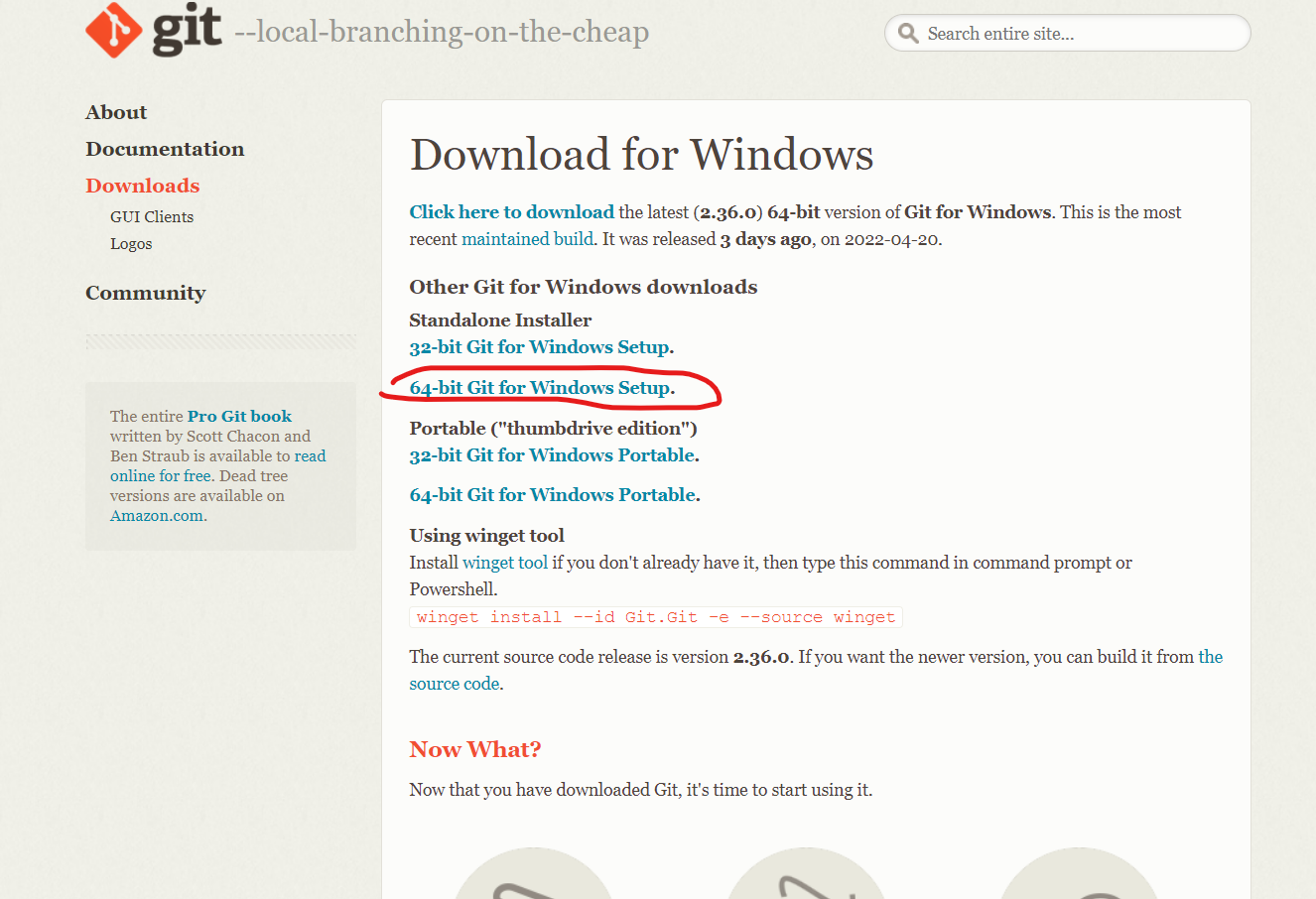
Task: Open the 'winget tool' link
Action: [x=505, y=563]
